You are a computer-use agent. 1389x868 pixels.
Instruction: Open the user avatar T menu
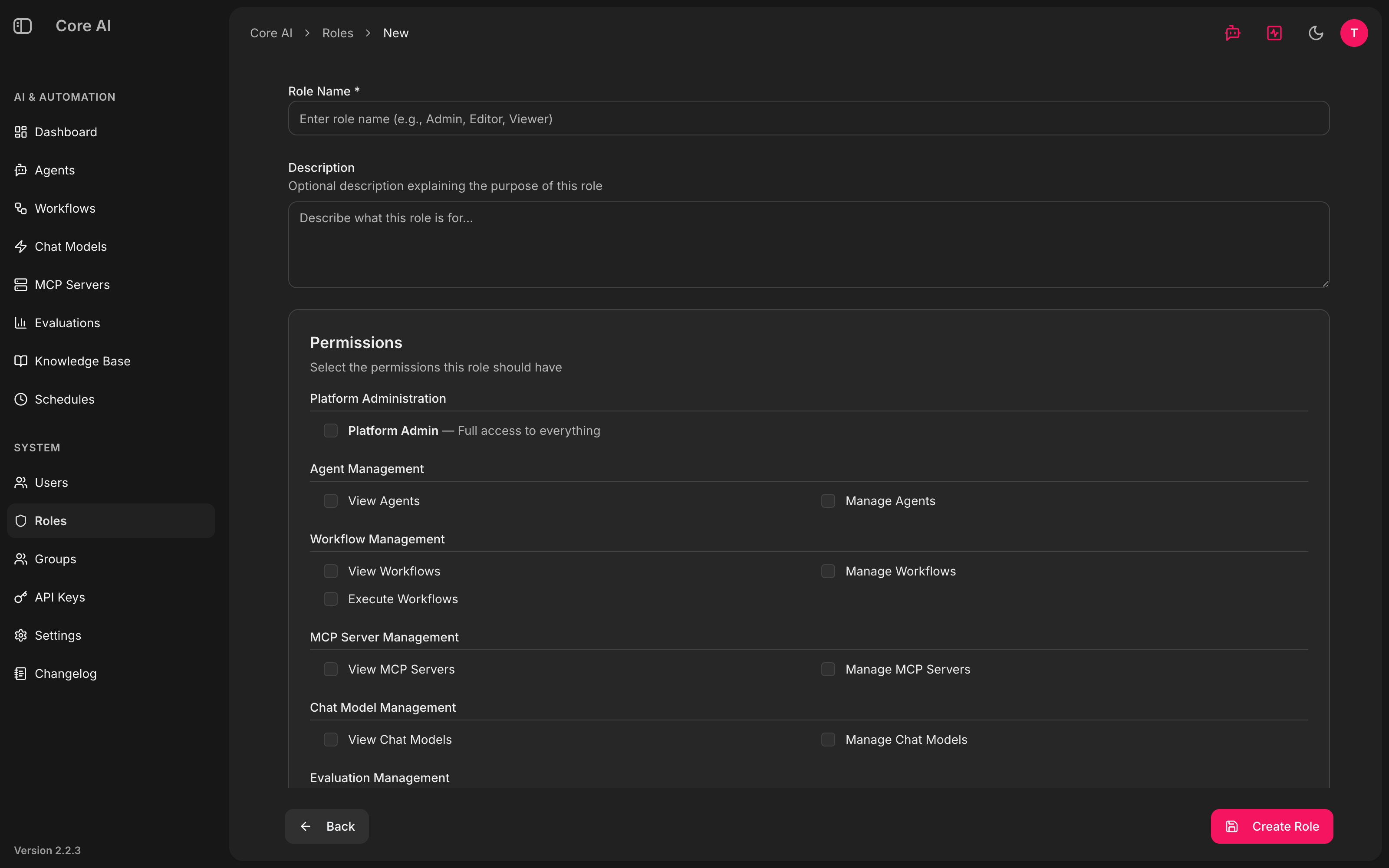click(1354, 33)
